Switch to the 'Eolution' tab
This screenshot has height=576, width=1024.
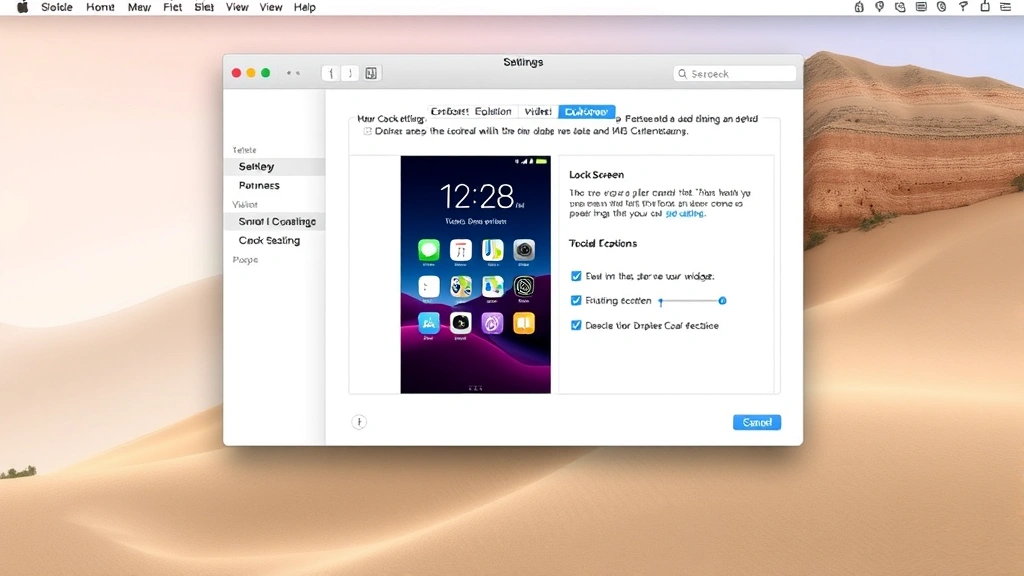coord(493,112)
